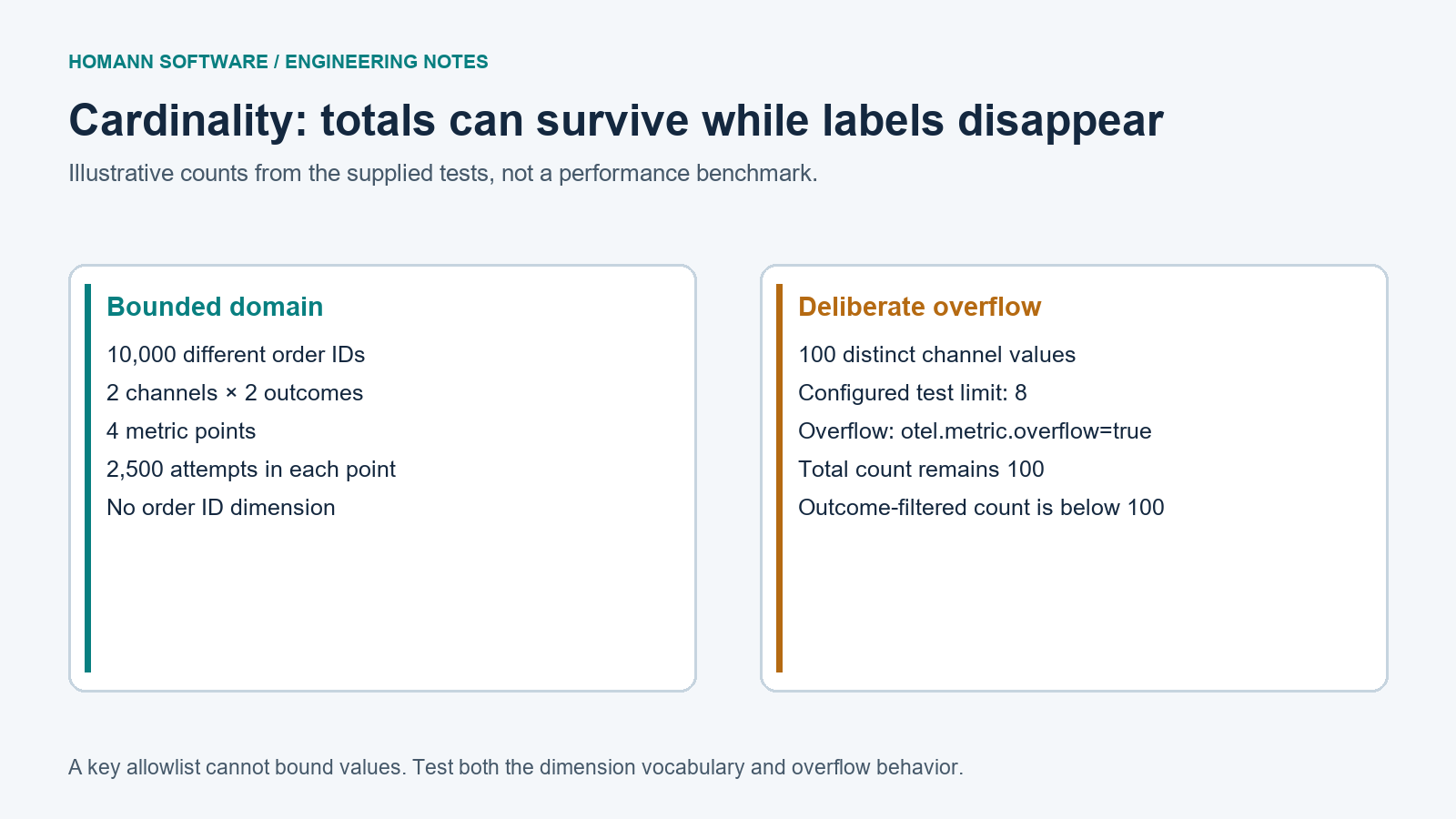Viewport: 1456px width, 819px height.
Task: Select the Bounded domain heading
Action: [x=215, y=307]
